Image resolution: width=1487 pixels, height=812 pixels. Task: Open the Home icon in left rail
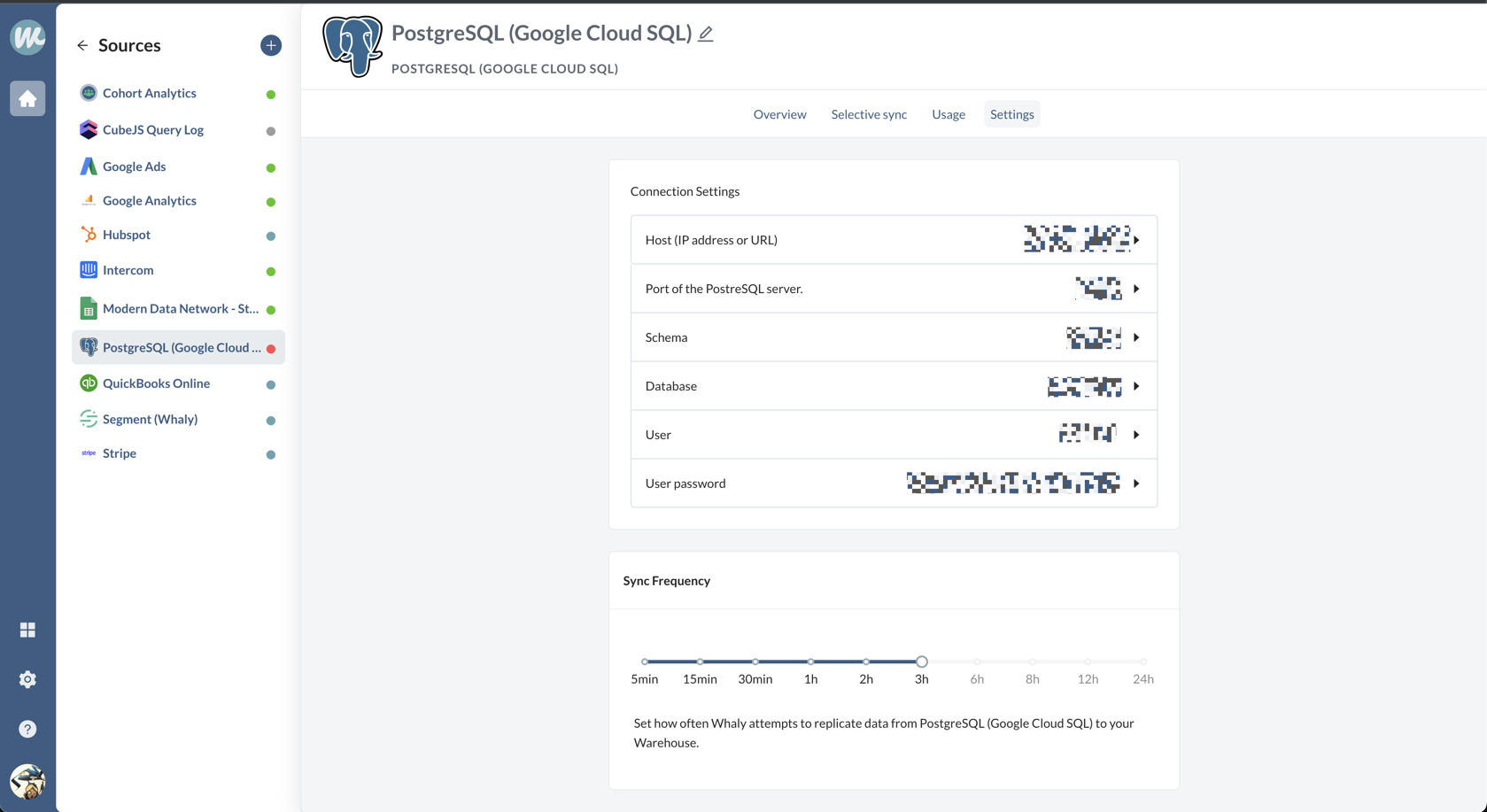tap(27, 98)
